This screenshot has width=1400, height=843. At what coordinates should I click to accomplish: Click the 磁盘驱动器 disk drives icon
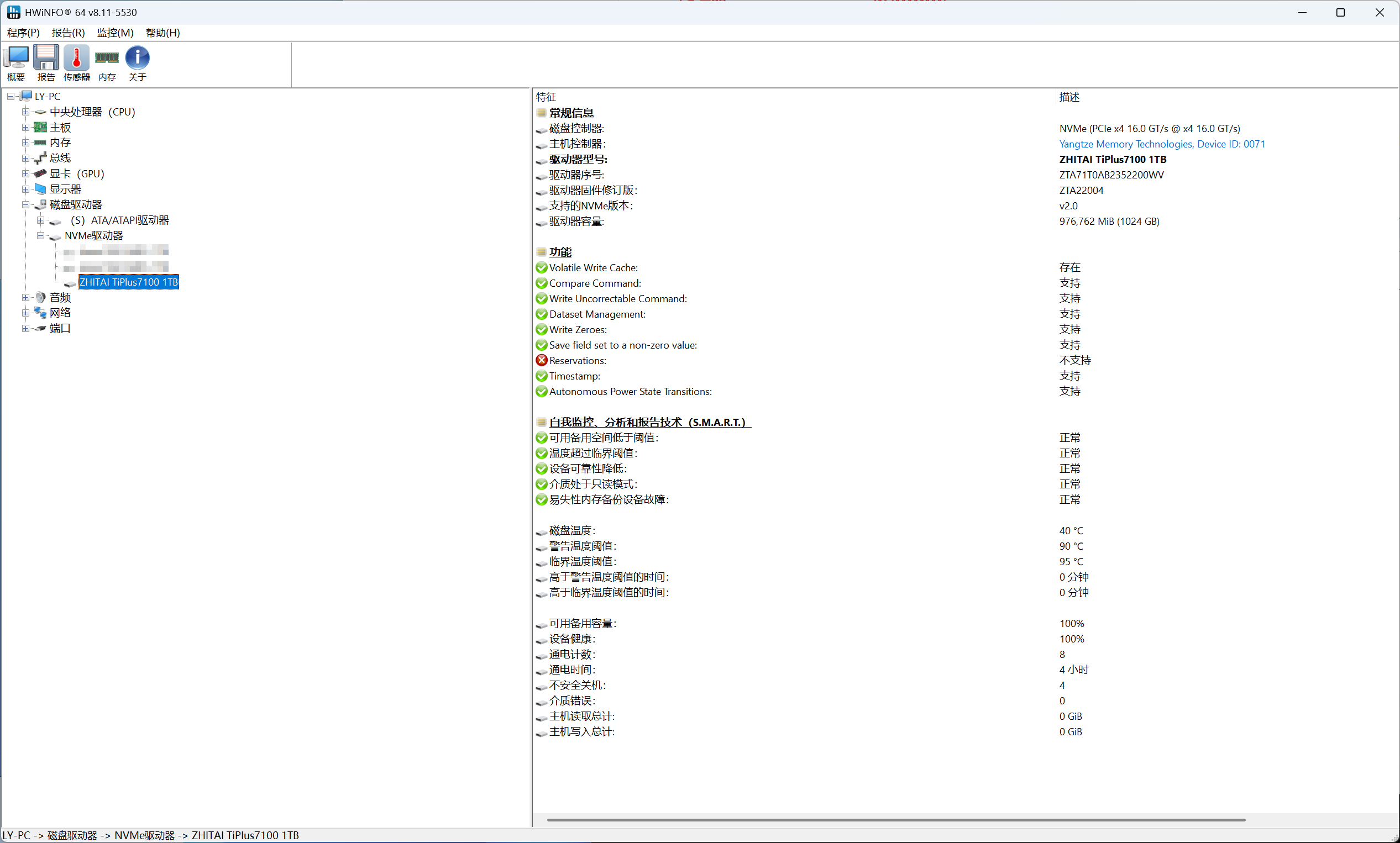(x=40, y=204)
